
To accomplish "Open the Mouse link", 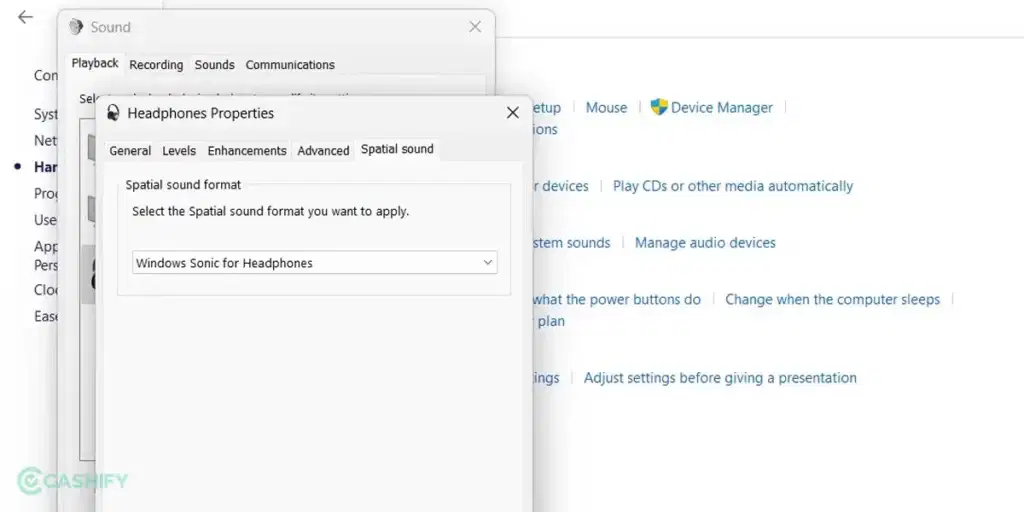I will point(606,108).
